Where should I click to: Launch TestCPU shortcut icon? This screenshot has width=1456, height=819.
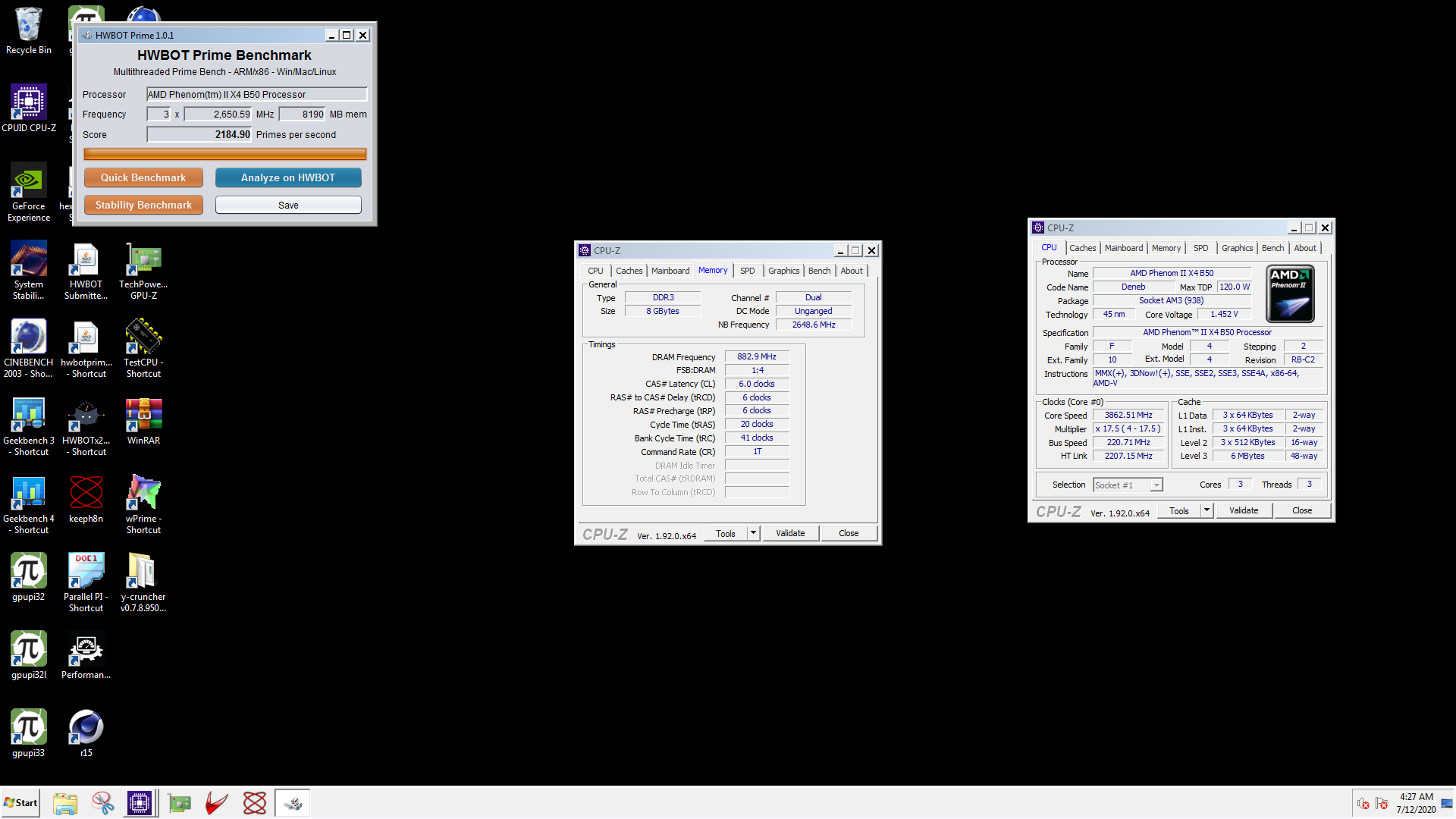(143, 349)
